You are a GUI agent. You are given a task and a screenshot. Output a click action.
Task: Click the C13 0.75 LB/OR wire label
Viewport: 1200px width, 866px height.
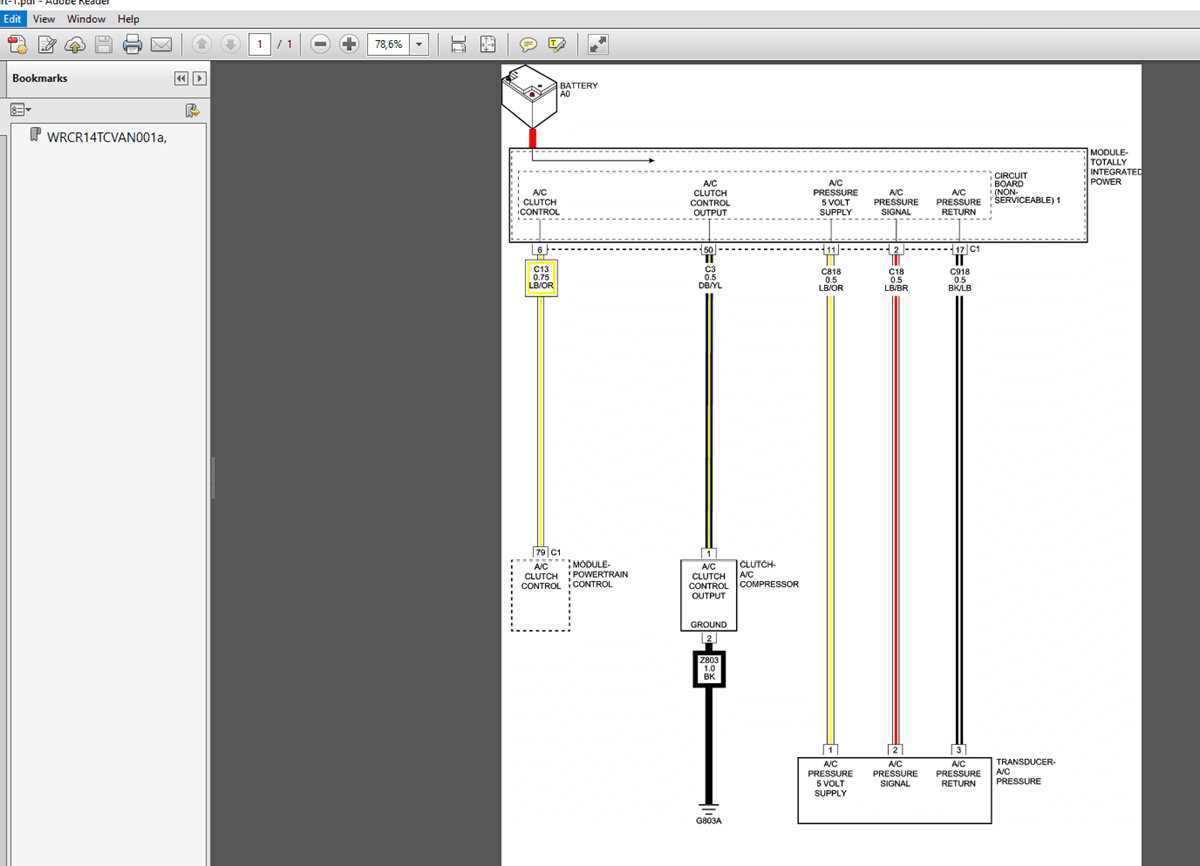tap(541, 278)
